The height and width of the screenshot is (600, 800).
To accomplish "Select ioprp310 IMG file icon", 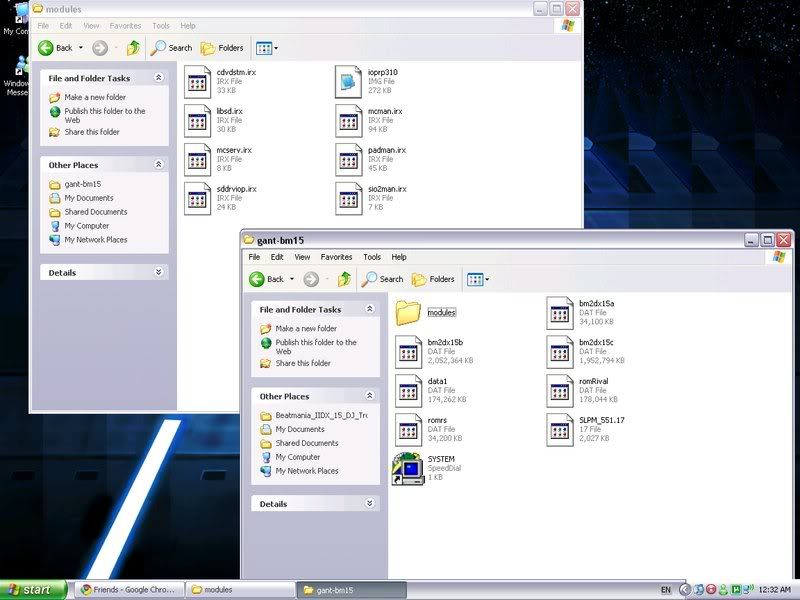I will point(348,82).
